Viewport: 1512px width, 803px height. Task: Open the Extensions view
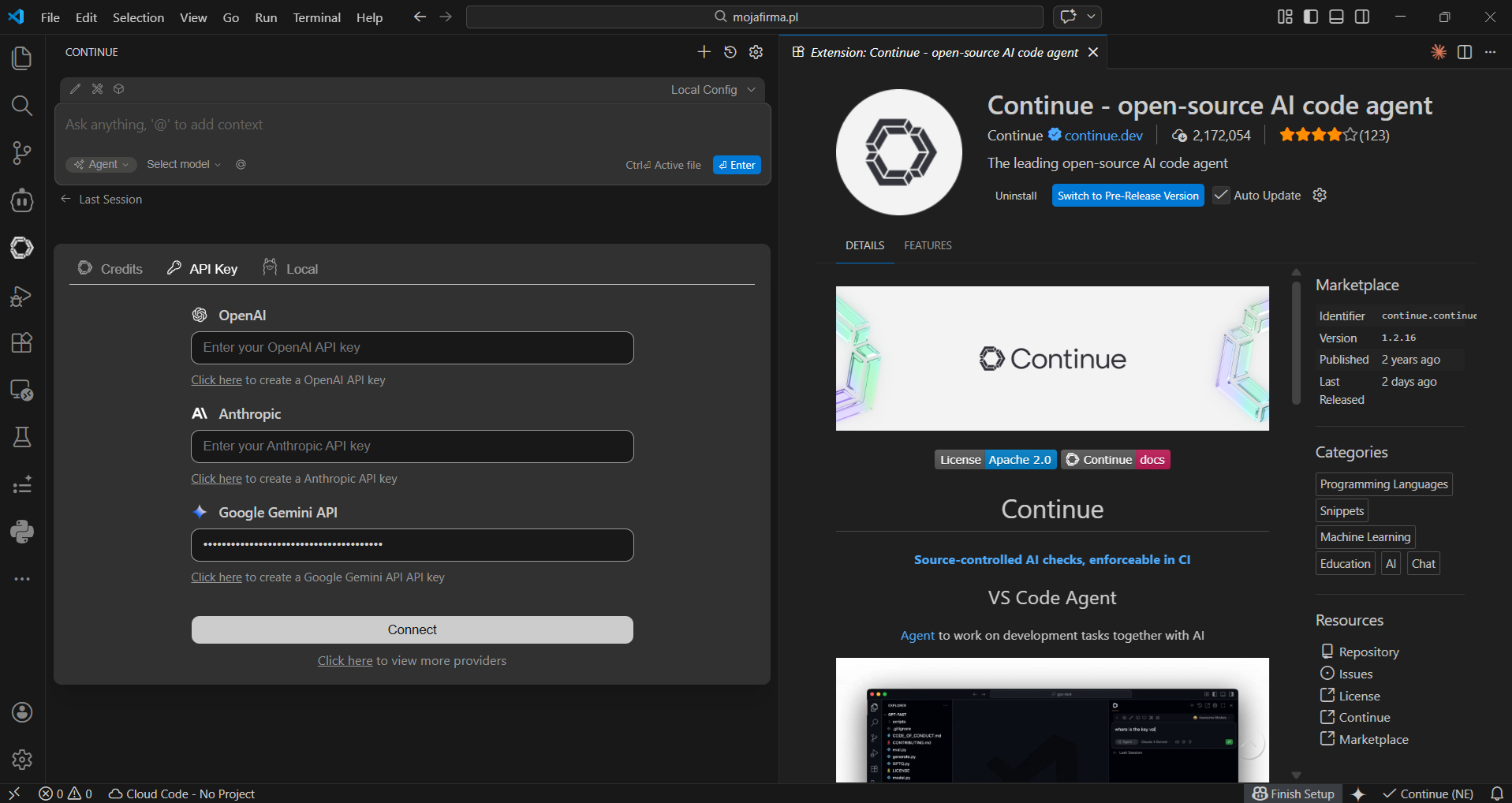[x=21, y=342]
